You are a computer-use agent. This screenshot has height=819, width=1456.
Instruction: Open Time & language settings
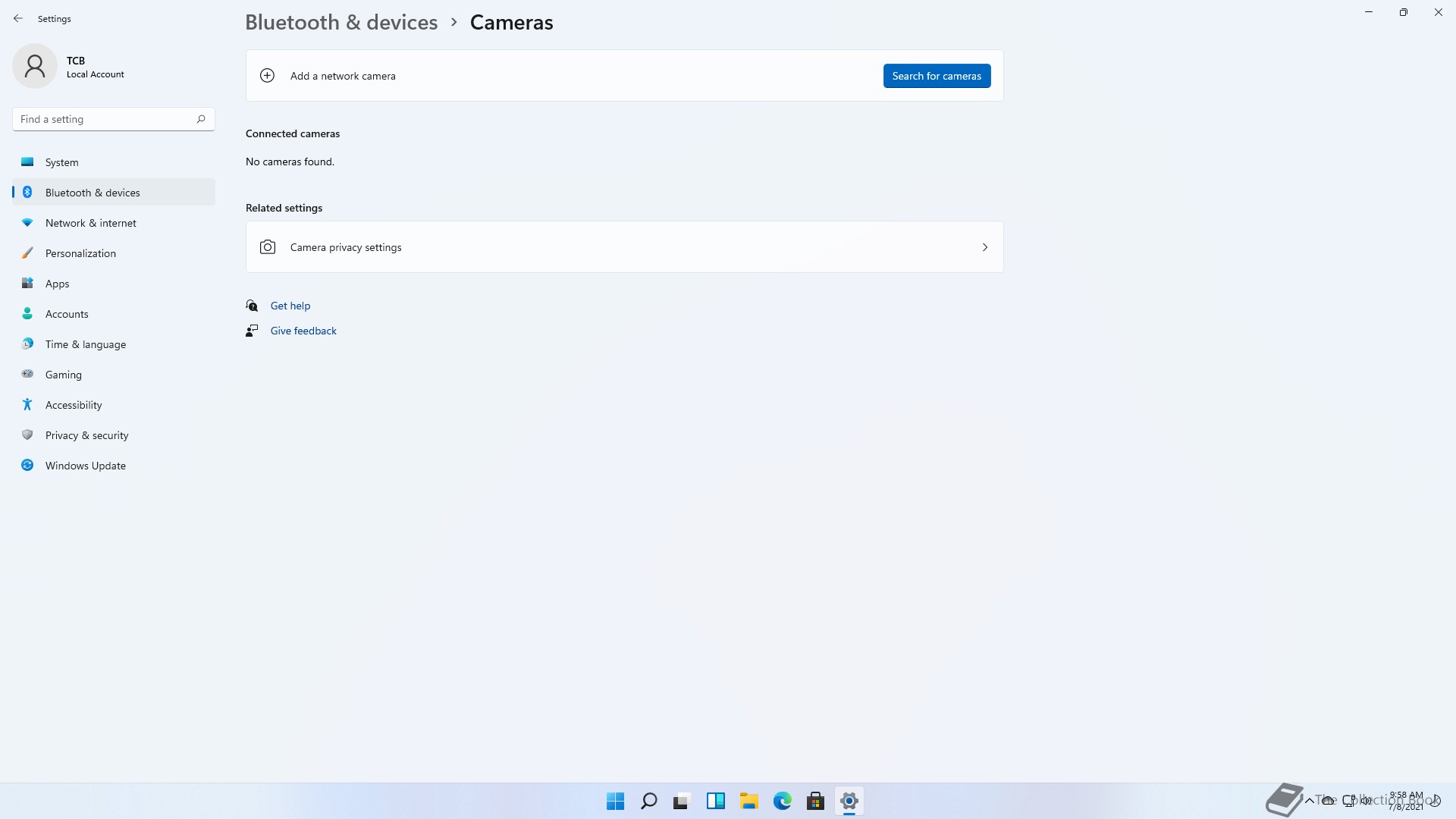coord(114,344)
